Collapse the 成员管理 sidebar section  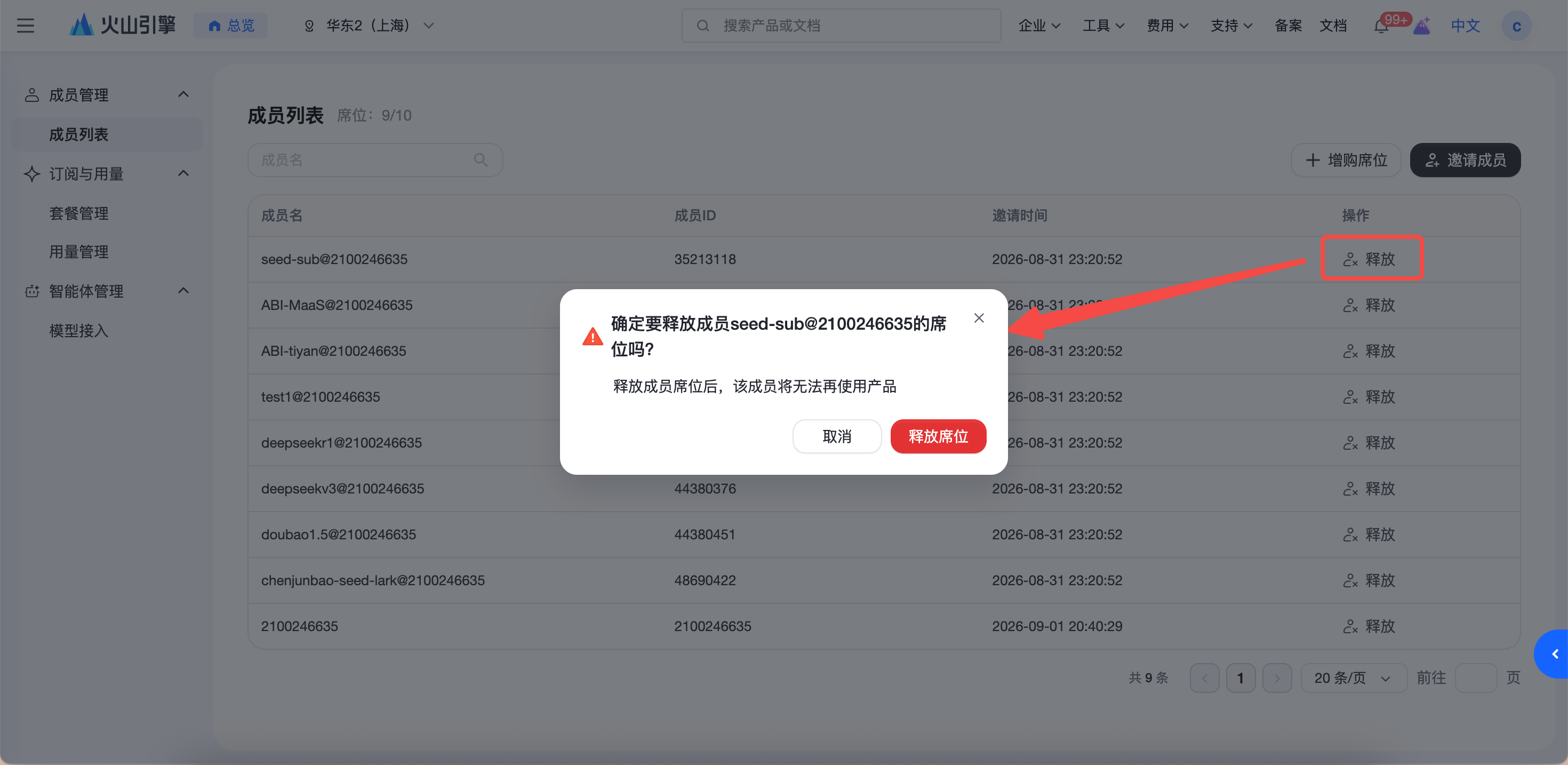coord(183,94)
